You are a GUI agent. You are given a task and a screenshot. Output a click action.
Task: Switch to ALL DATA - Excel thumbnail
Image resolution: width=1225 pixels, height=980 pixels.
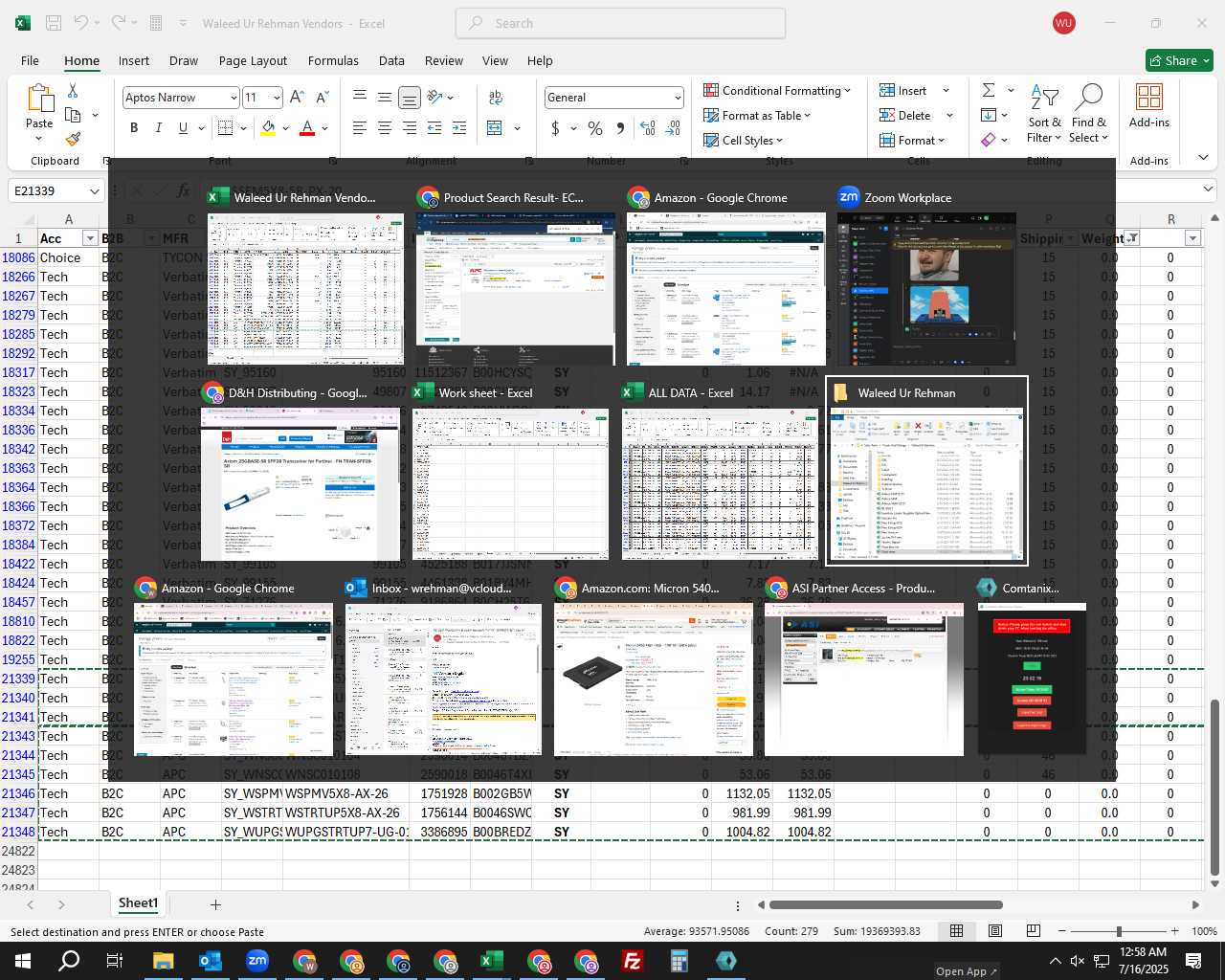[x=720, y=471]
